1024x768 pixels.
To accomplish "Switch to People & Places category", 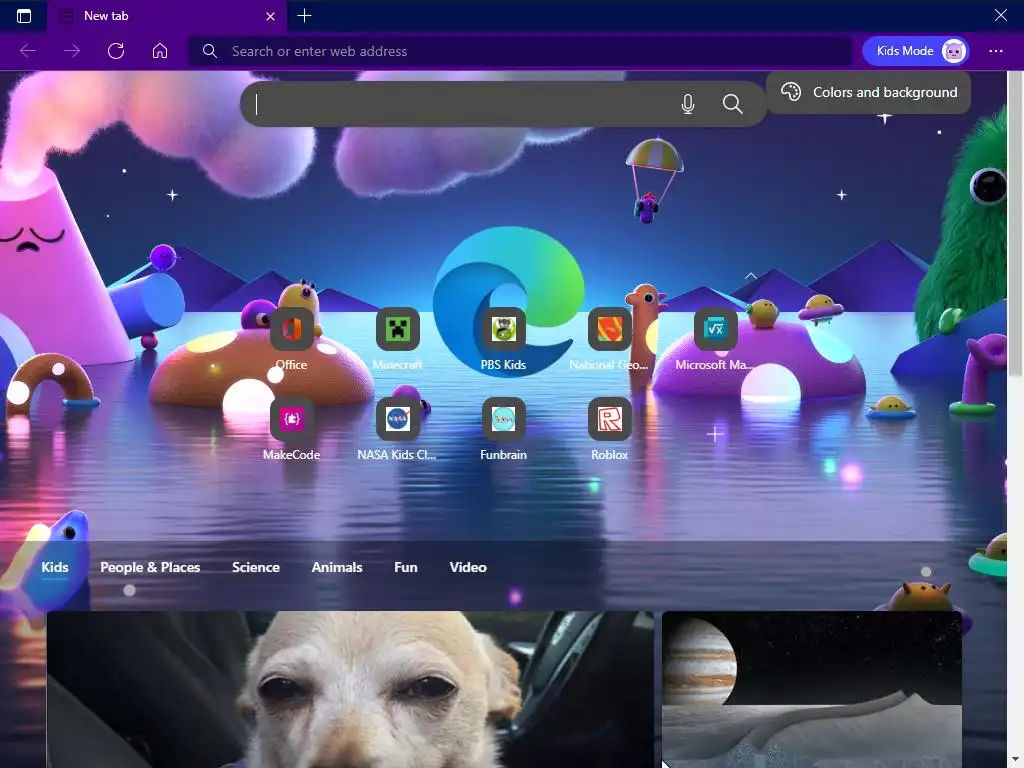I will pos(150,567).
